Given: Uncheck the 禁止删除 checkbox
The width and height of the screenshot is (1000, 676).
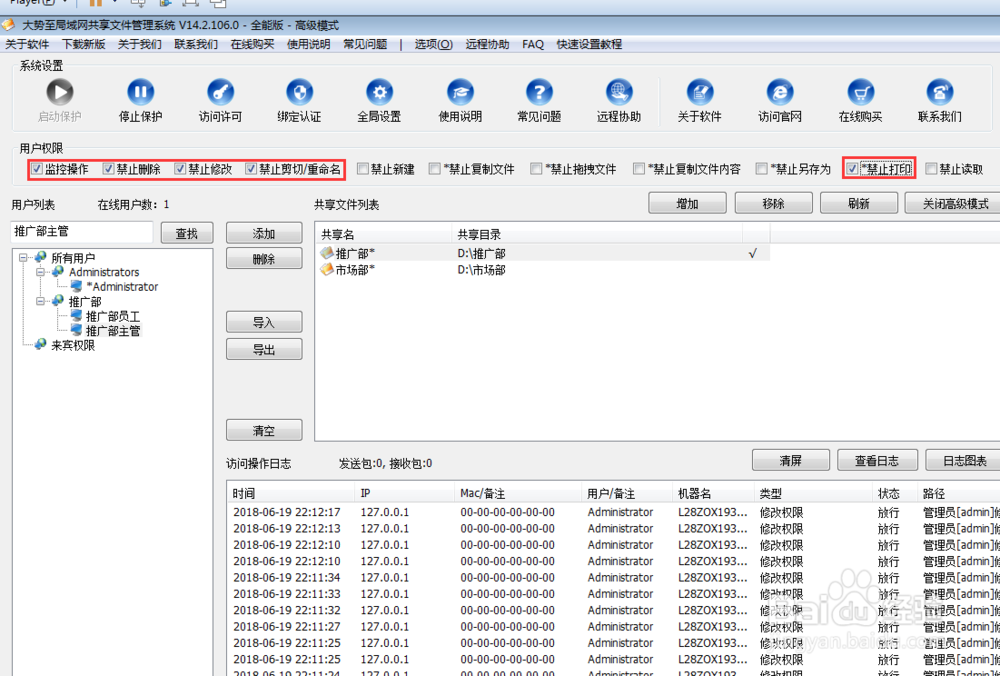Looking at the screenshot, I should point(108,168).
